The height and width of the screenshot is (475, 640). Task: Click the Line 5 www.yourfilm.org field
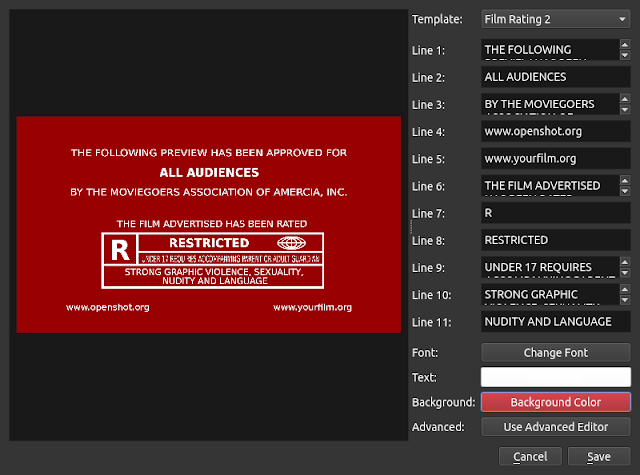point(556,158)
